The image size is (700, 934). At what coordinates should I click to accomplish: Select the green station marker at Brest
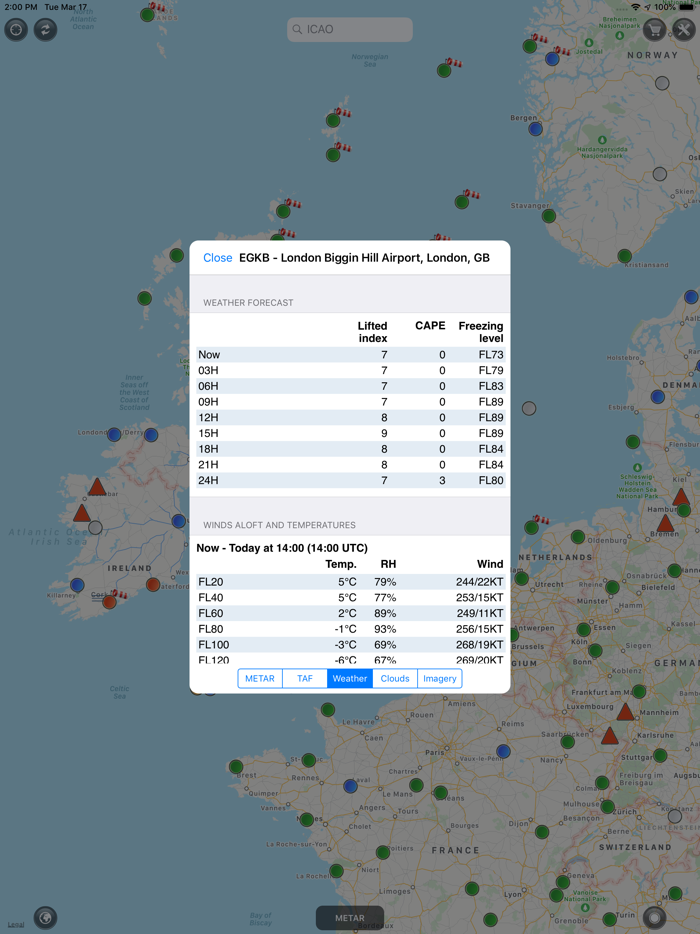pyautogui.click(x=236, y=767)
